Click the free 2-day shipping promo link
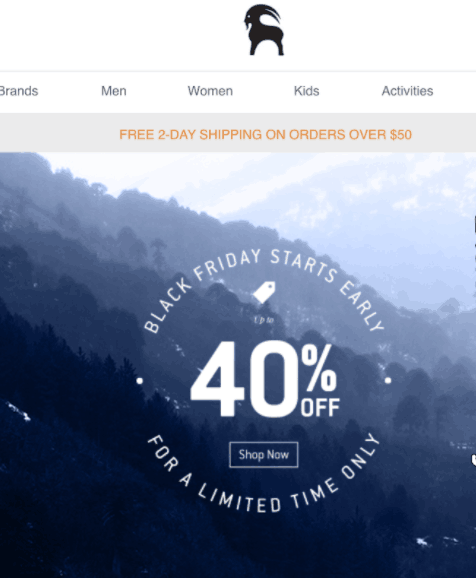476x578 pixels. click(265, 135)
